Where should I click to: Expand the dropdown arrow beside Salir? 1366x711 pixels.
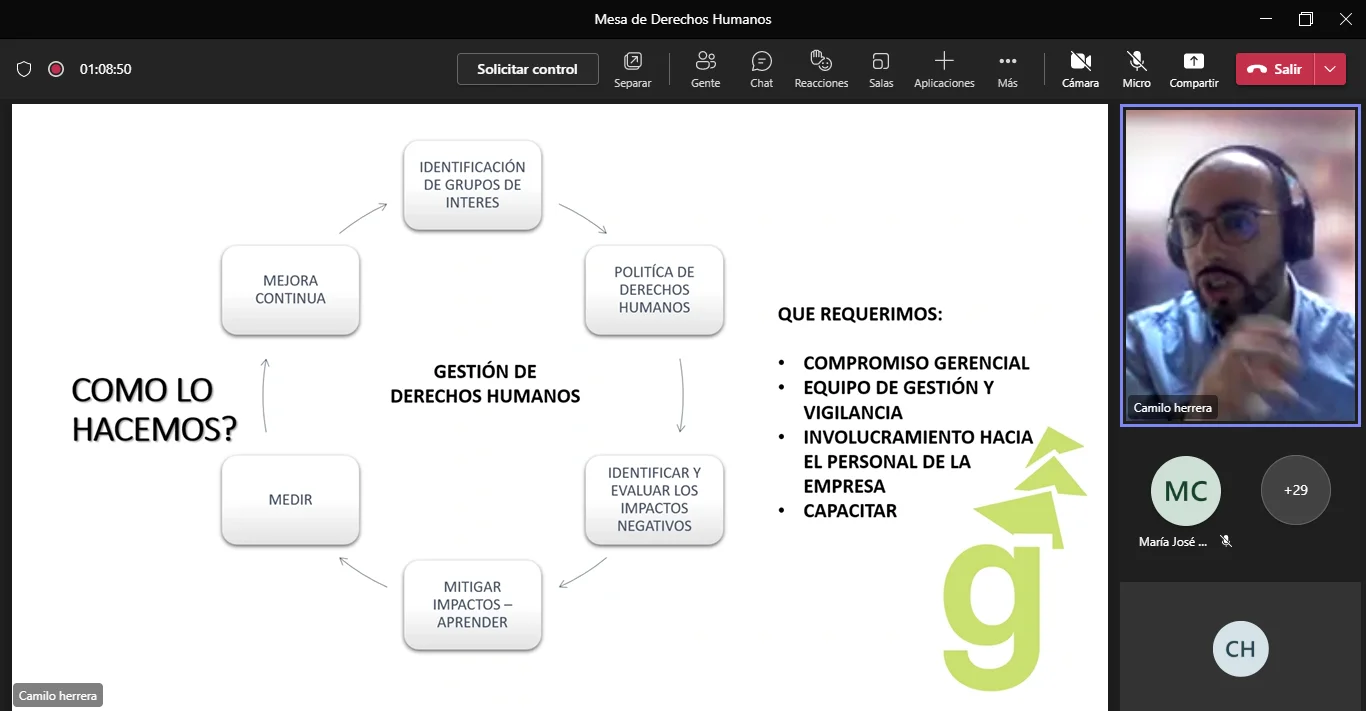coord(1329,69)
